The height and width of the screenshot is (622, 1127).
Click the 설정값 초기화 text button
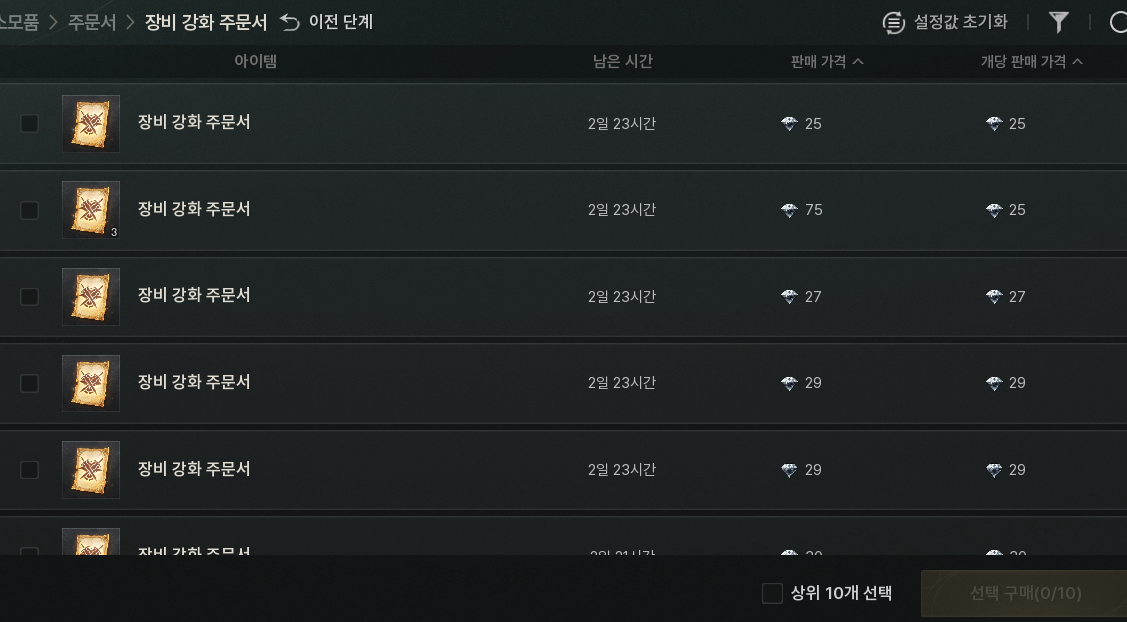pos(960,22)
